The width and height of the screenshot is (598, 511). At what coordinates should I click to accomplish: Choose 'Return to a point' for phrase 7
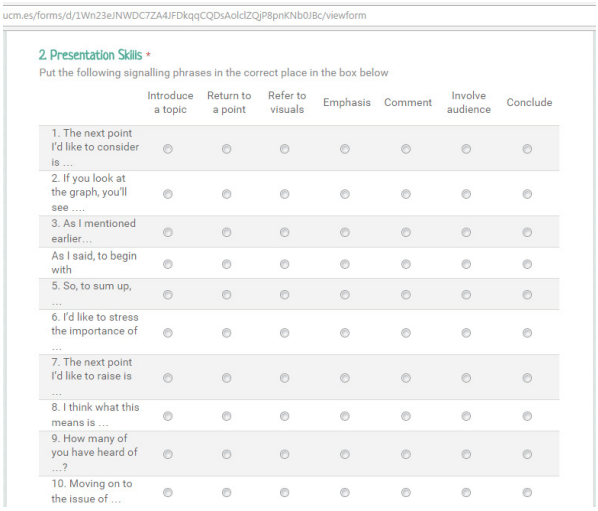[x=227, y=378]
